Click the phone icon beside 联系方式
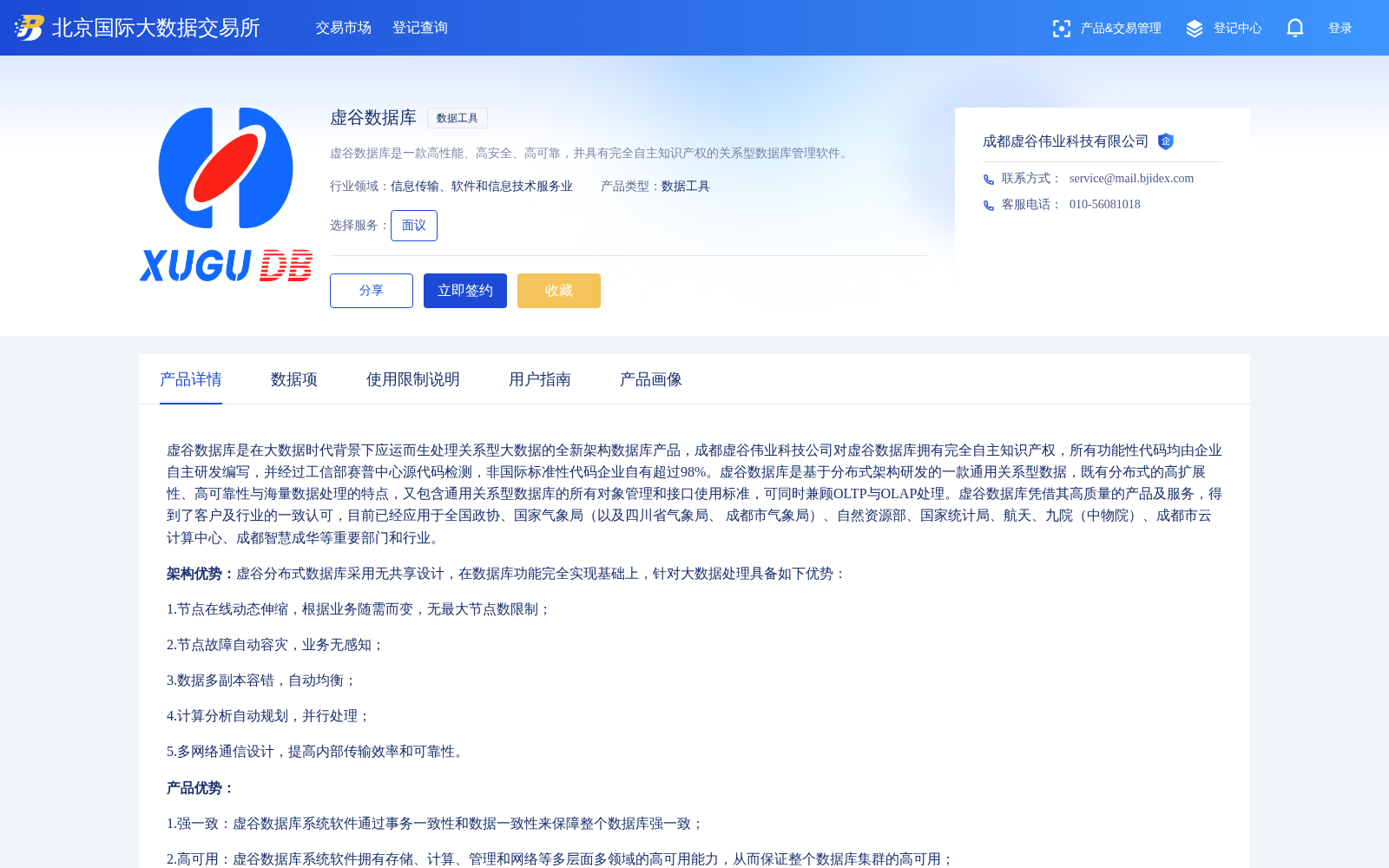The height and width of the screenshot is (868, 1389). click(989, 180)
